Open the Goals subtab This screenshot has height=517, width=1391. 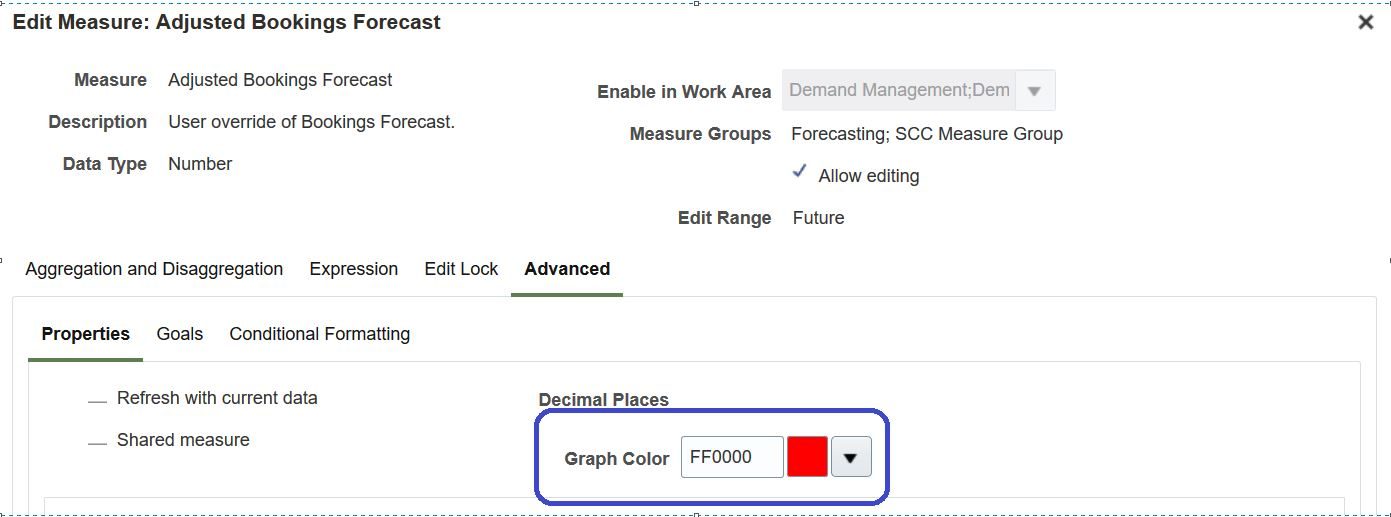(x=180, y=334)
